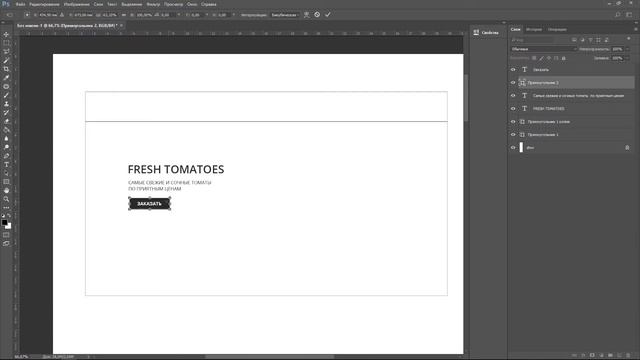Select the Clone Stamp tool
The height and width of the screenshot is (360, 640).
coord(6,104)
